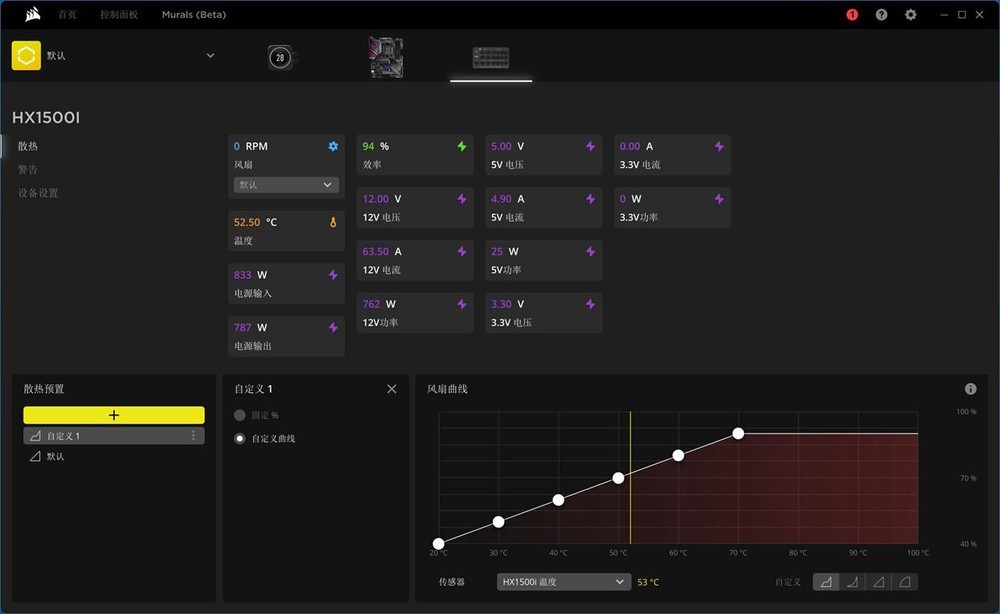
Task: Click the fan curve point at 20 °C
Action: (x=439, y=544)
